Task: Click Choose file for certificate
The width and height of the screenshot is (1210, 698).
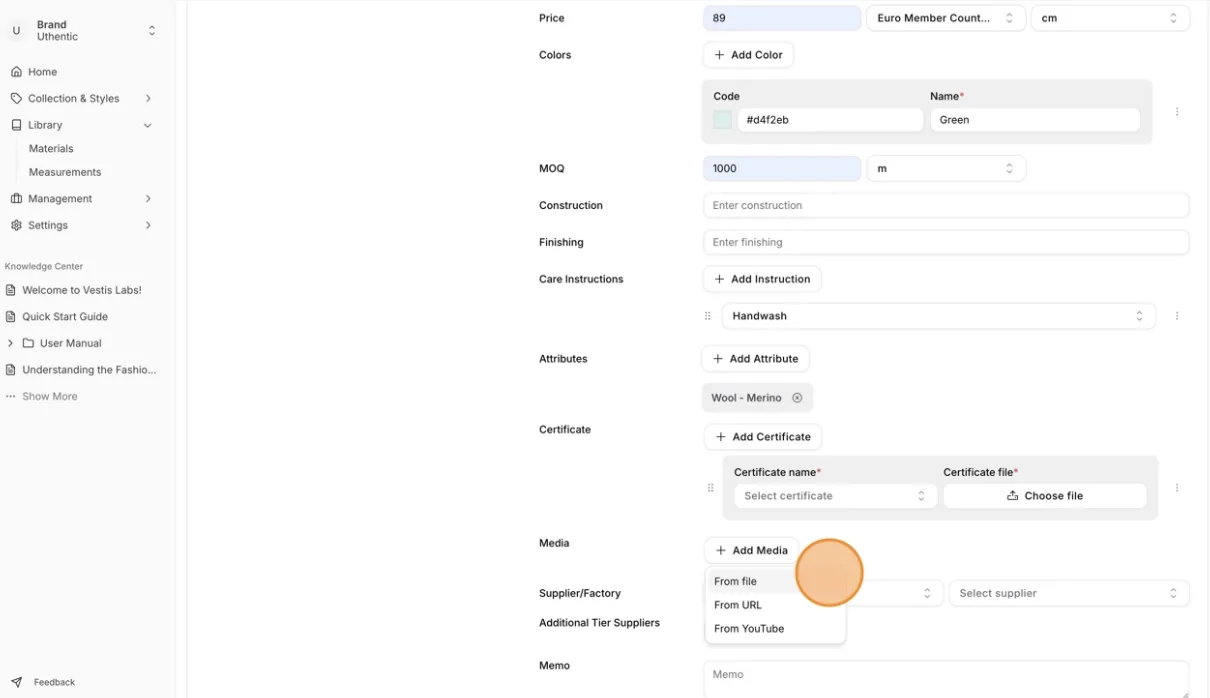Action: click(x=1045, y=496)
